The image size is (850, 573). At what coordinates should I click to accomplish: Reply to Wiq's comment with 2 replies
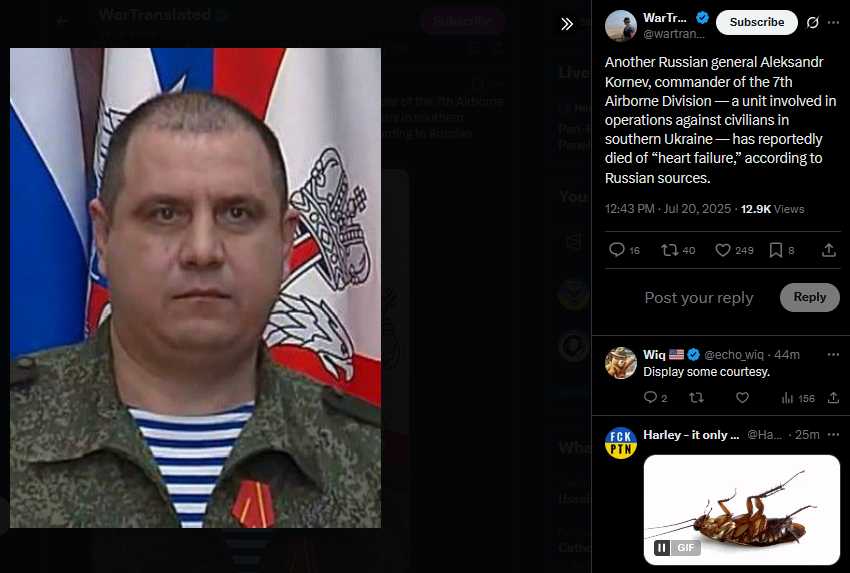(x=655, y=398)
